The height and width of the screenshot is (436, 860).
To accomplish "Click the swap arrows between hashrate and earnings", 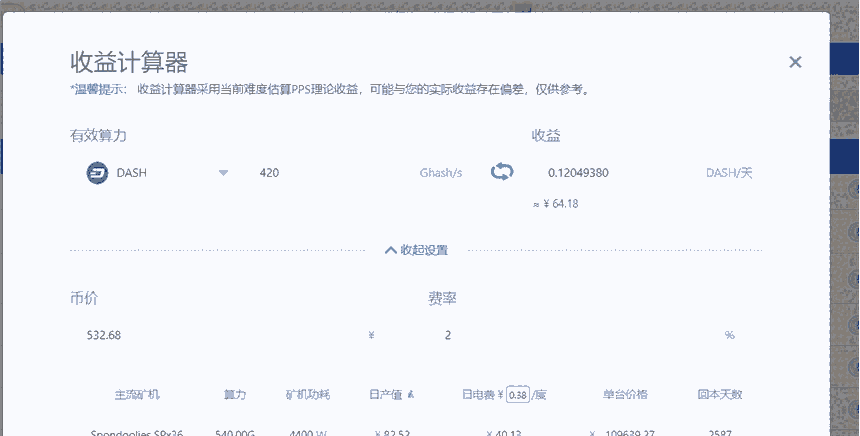I will 502,172.
